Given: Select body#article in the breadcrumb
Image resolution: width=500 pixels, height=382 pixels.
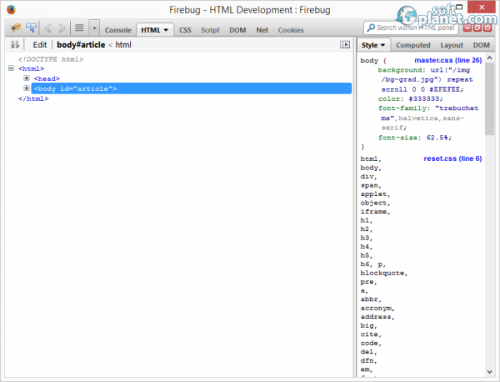Looking at the screenshot, I should click(81, 45).
